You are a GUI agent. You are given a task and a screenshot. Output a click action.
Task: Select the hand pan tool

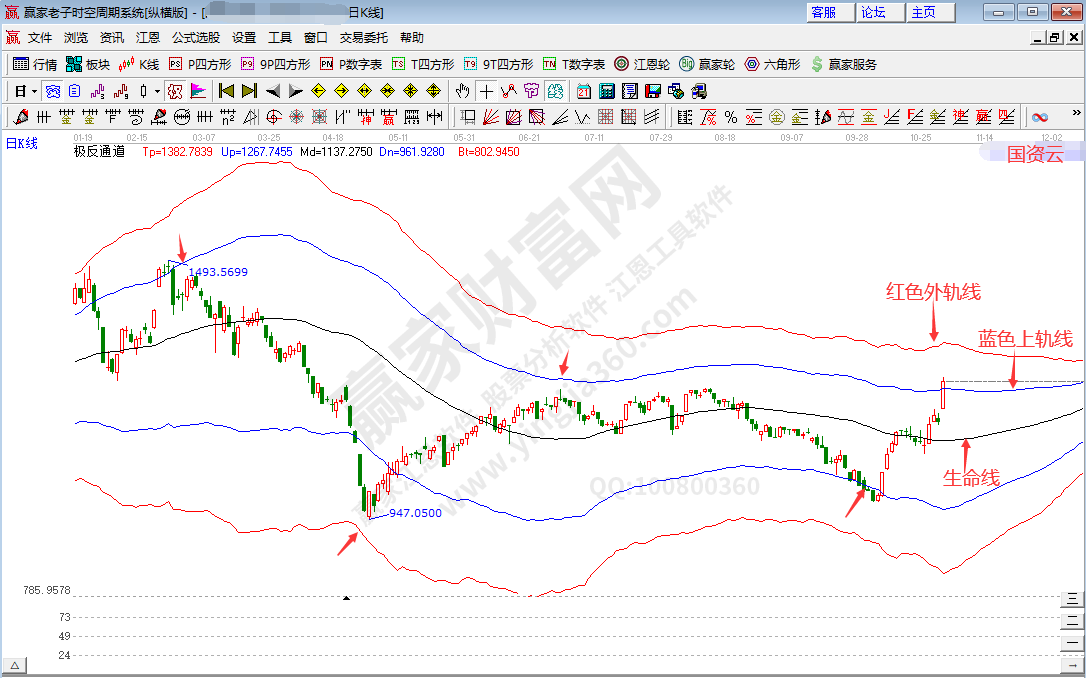[463, 91]
